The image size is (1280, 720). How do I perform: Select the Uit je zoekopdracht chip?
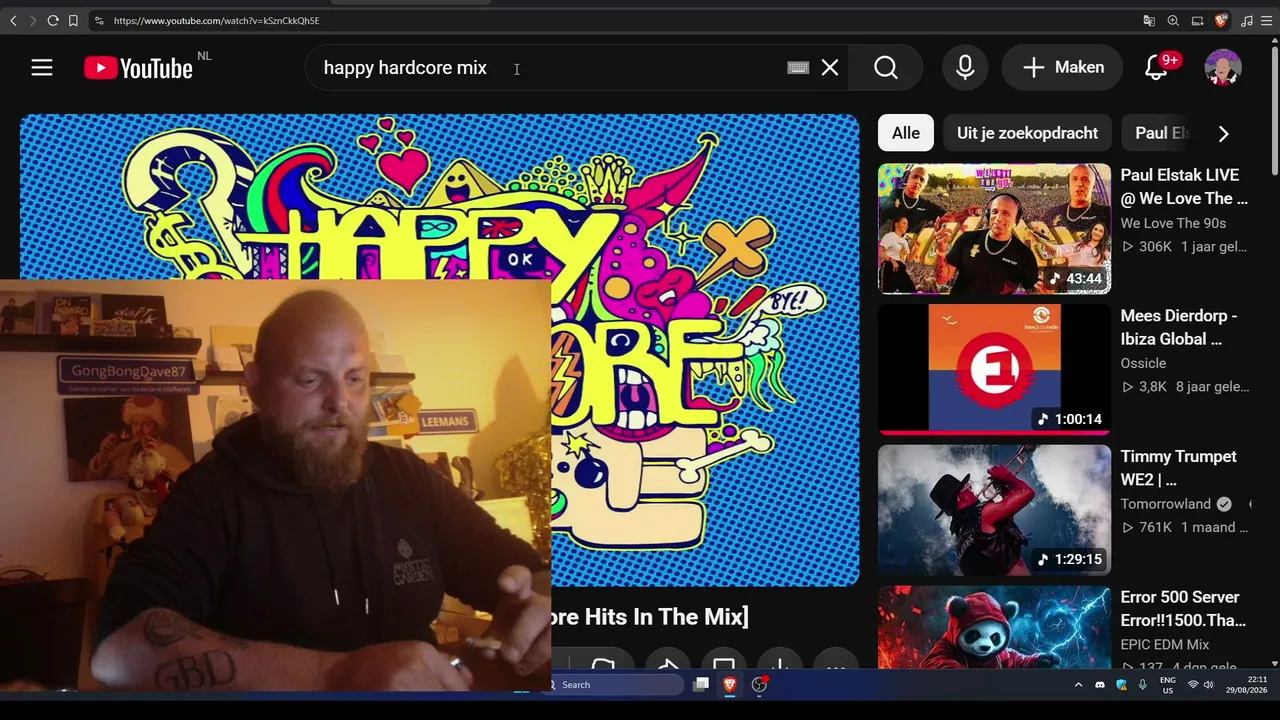[x=1027, y=133]
